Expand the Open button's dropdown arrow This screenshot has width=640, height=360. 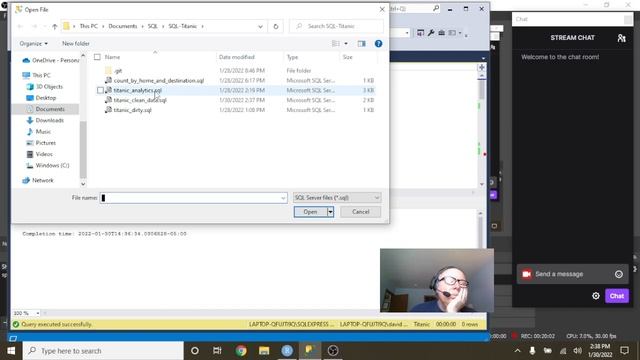330,211
